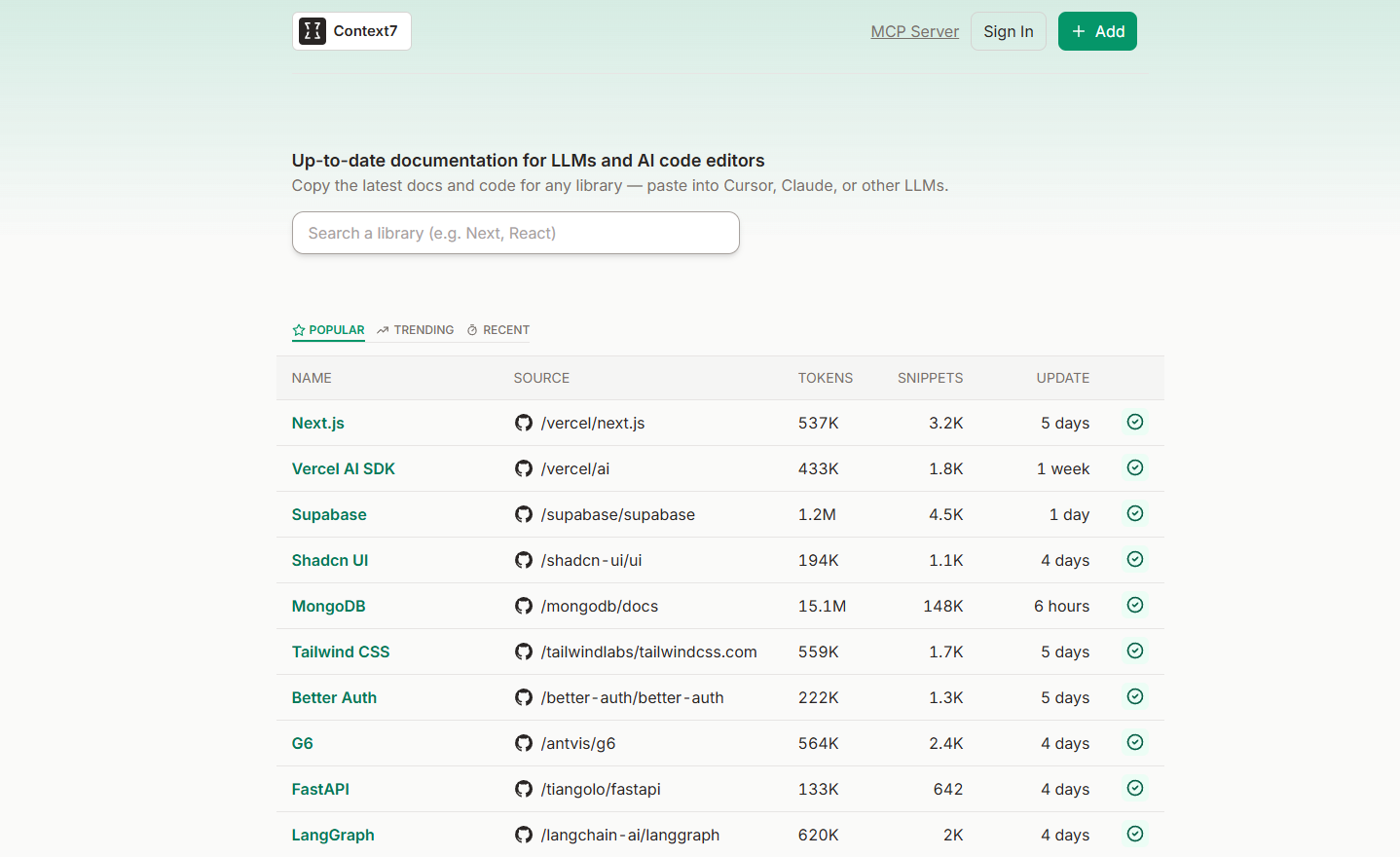Switch to the Trending tab
This screenshot has height=857, width=1400.
point(416,330)
